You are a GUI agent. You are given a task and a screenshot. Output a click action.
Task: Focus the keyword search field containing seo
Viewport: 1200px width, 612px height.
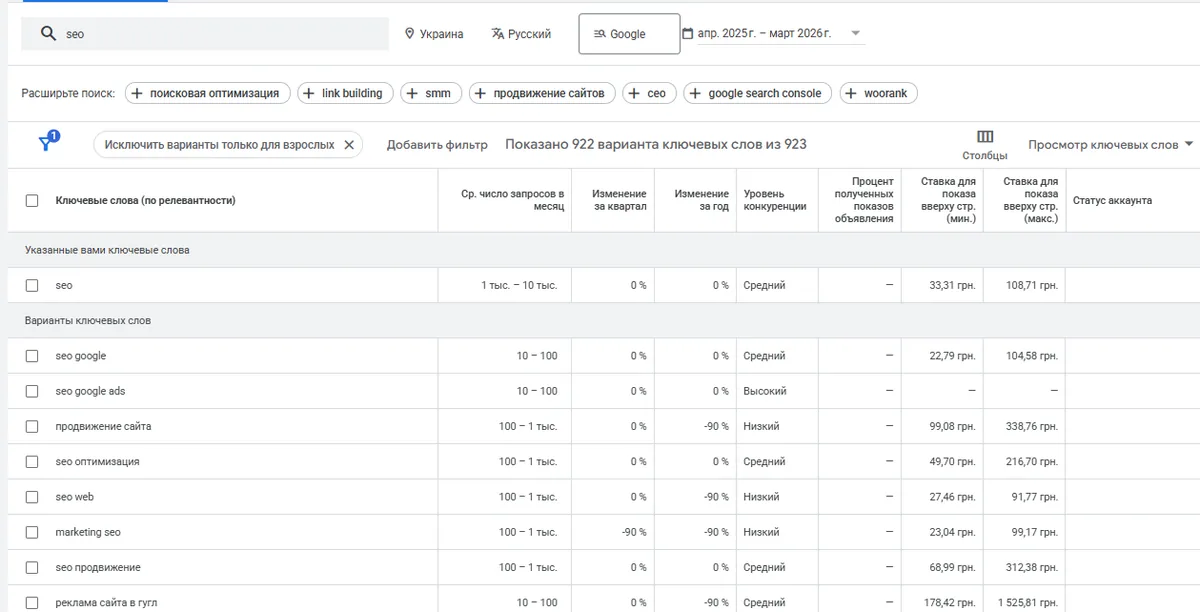click(x=205, y=33)
